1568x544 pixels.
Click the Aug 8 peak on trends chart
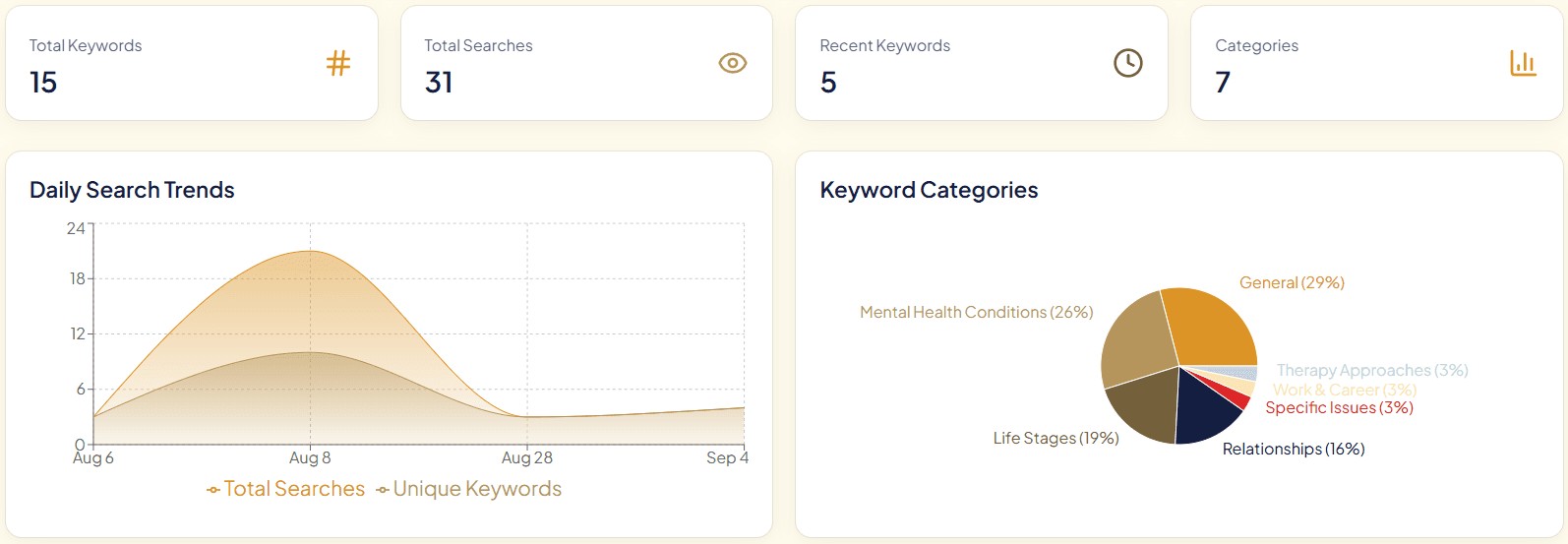pyautogui.click(x=311, y=252)
